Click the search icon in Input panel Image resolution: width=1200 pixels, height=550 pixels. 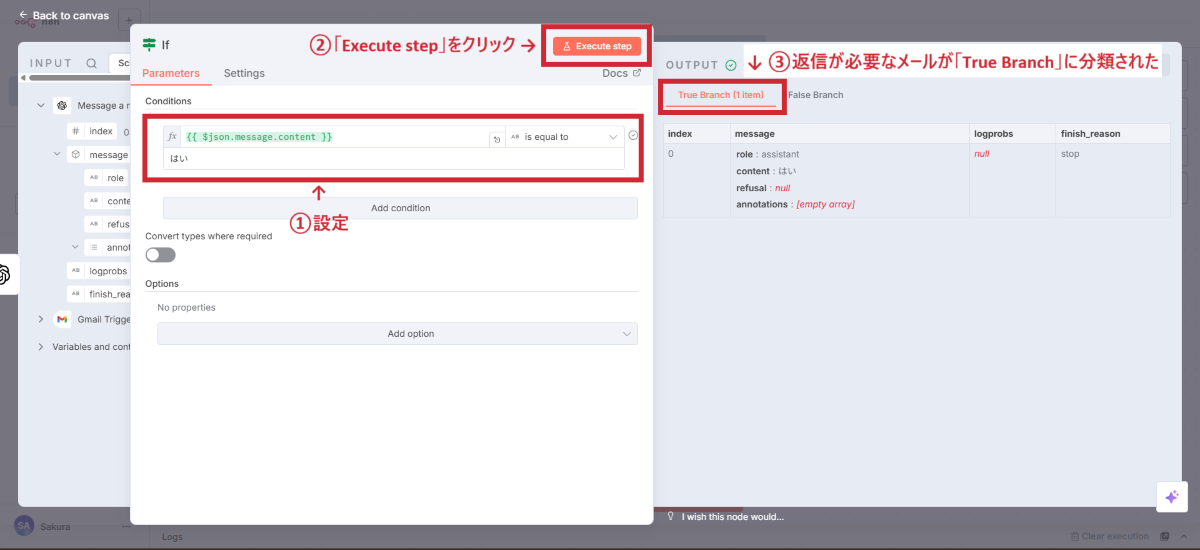point(92,63)
